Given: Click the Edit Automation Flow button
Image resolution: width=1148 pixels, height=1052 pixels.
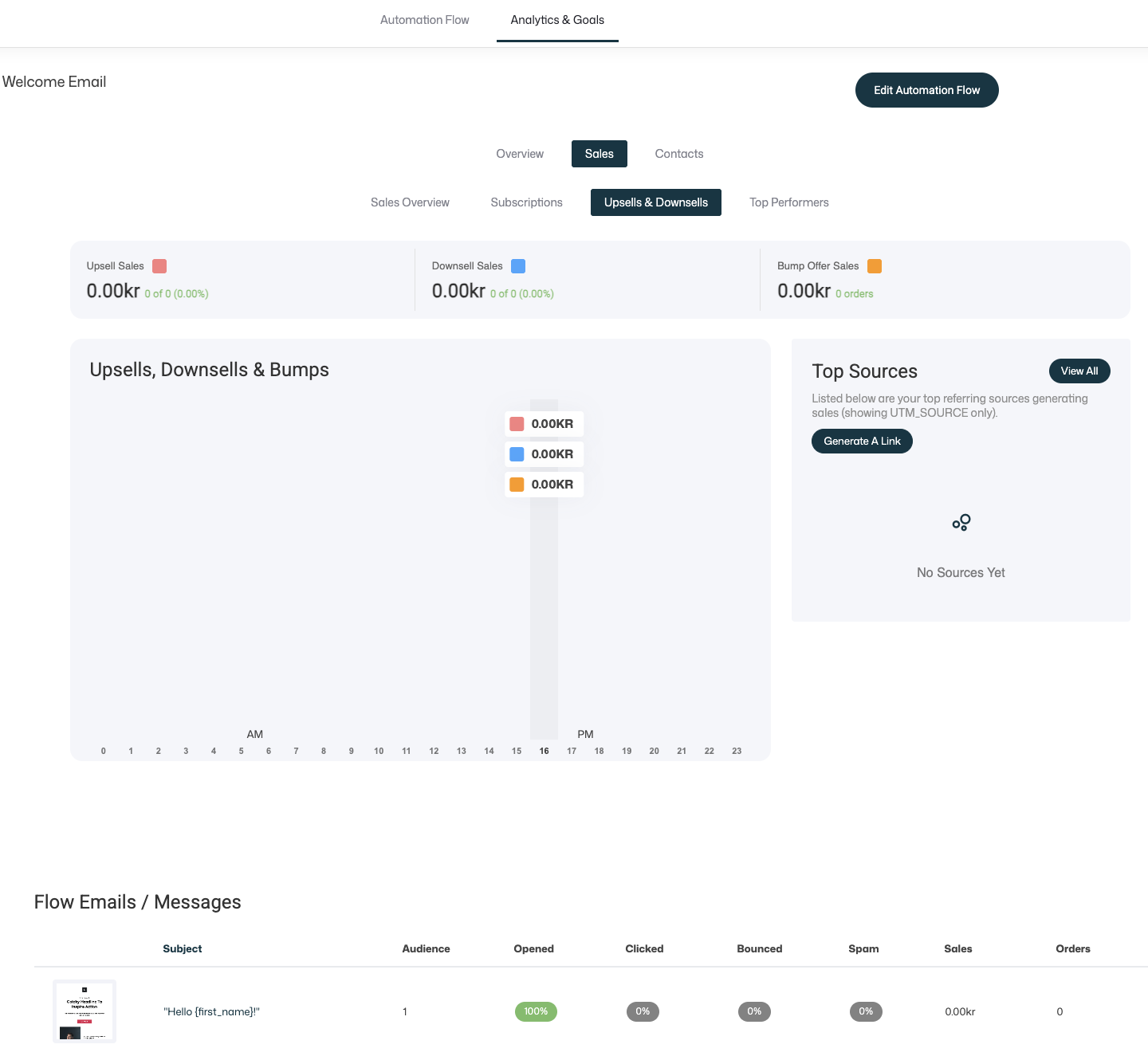Looking at the screenshot, I should [x=926, y=90].
